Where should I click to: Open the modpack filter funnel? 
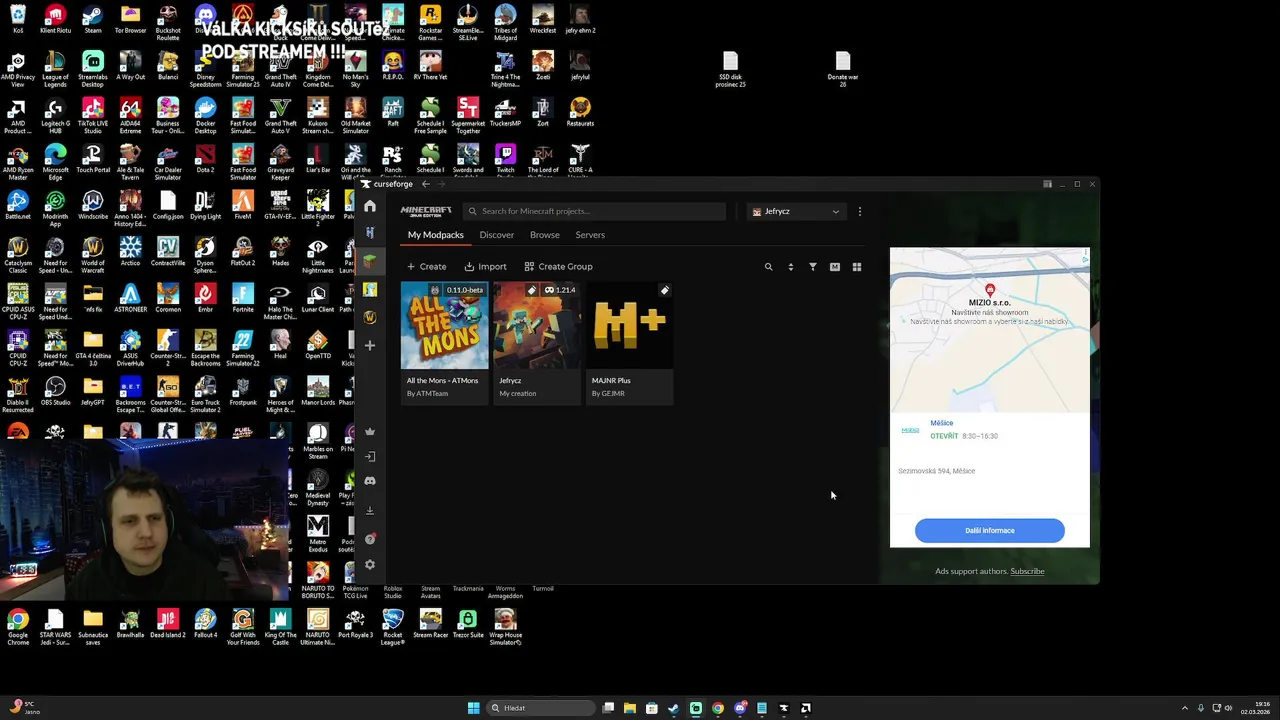pyautogui.click(x=812, y=267)
